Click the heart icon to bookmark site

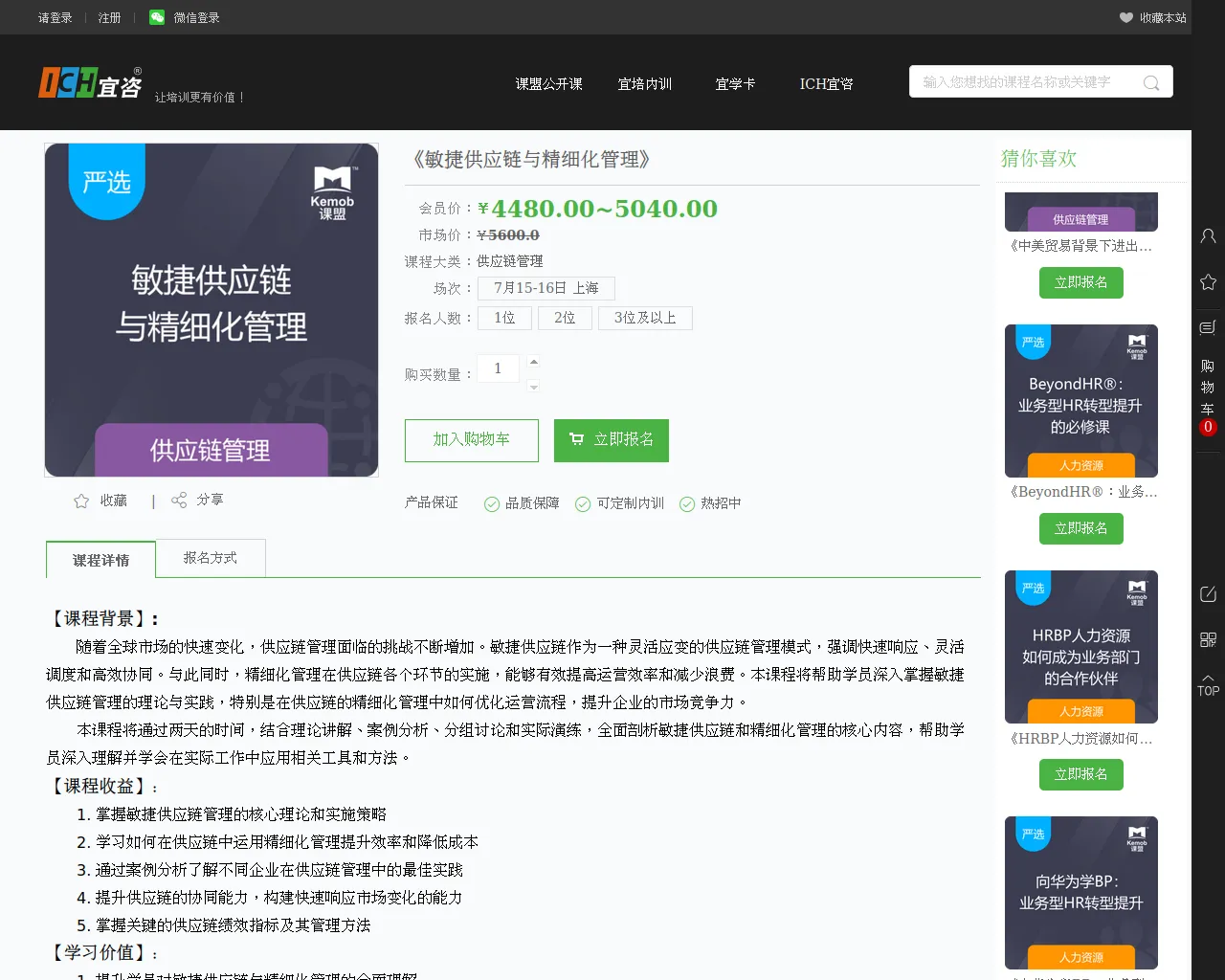[1126, 17]
